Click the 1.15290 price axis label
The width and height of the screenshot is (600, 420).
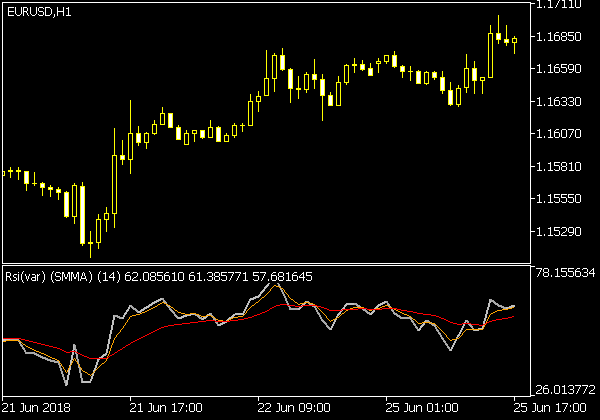(558, 232)
